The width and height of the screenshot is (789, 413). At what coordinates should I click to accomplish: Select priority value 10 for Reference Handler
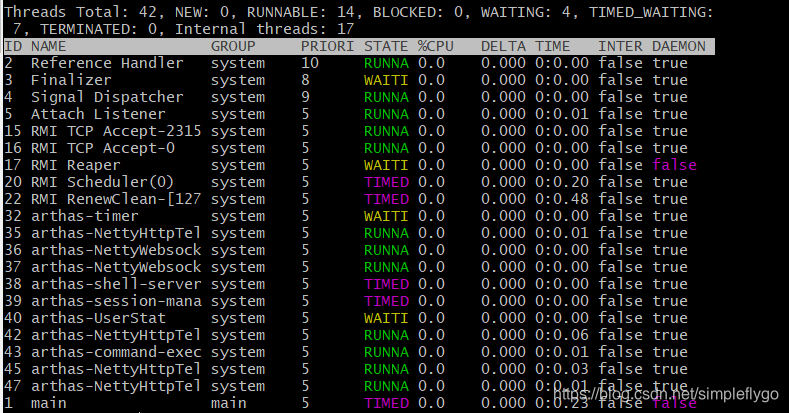310,63
